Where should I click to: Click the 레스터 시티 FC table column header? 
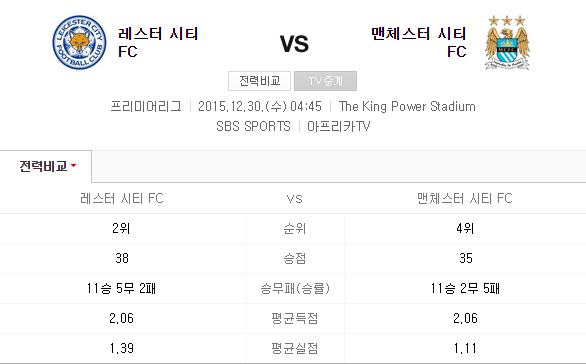click(x=122, y=198)
